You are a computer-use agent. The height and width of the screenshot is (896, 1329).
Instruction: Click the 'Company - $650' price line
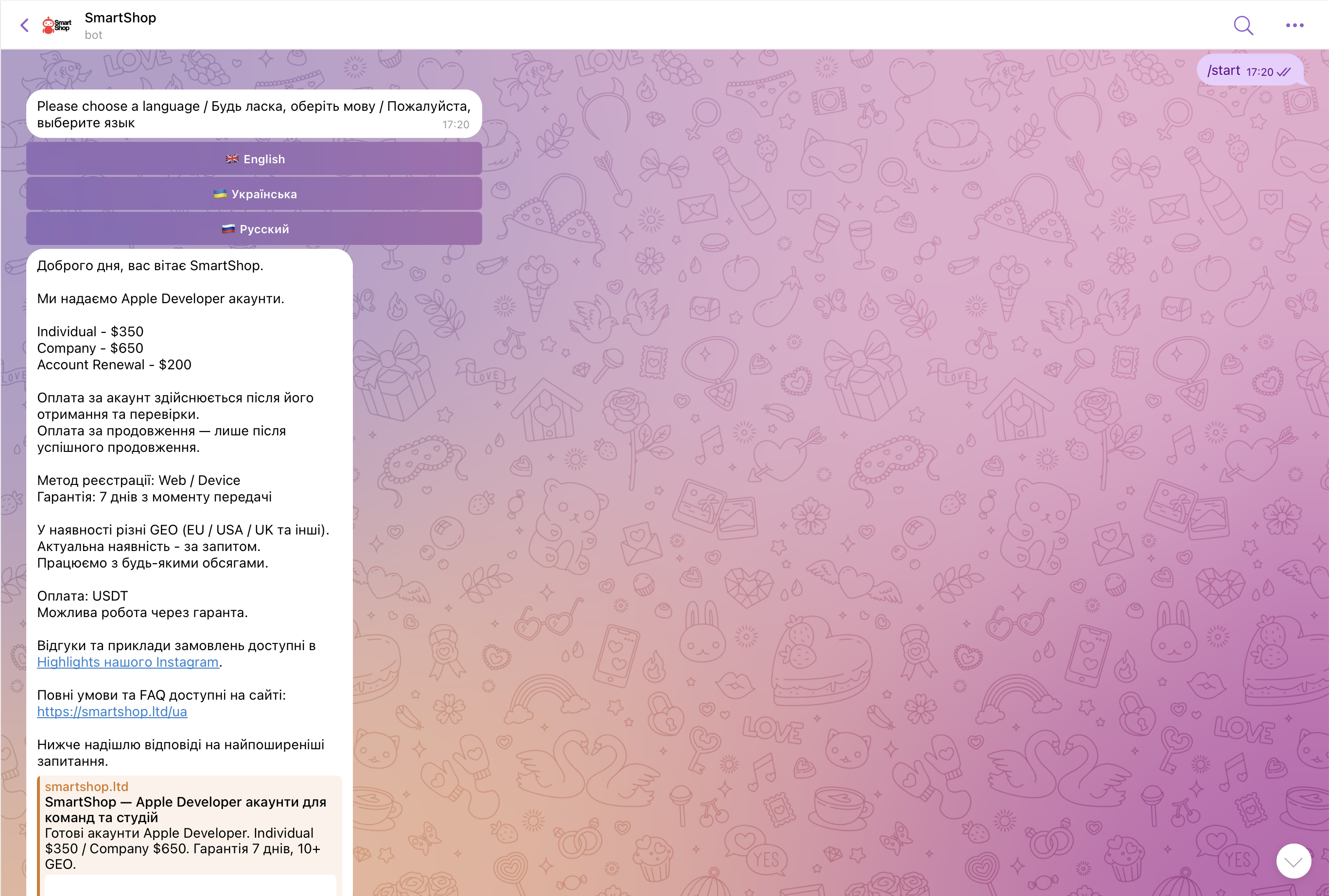[90, 348]
